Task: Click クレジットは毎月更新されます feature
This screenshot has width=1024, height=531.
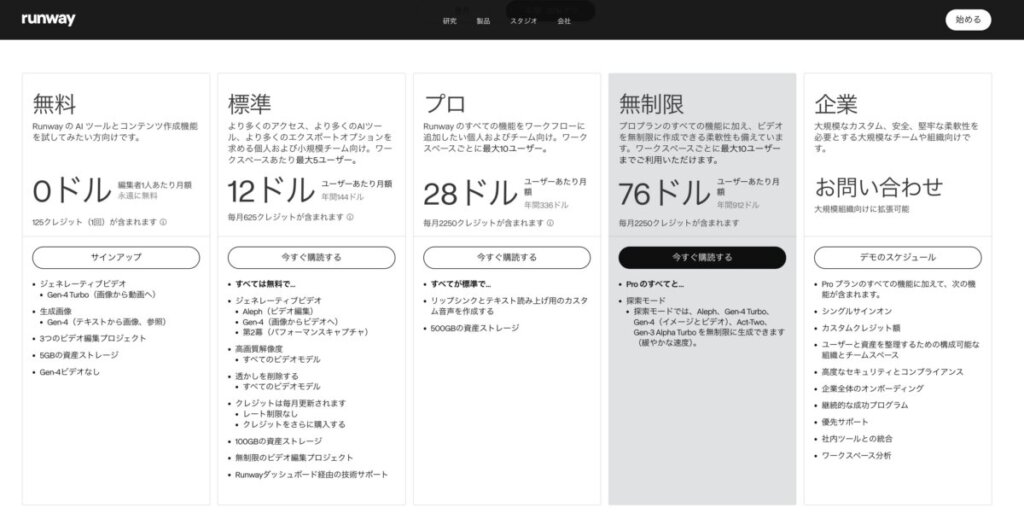Action: coord(291,404)
